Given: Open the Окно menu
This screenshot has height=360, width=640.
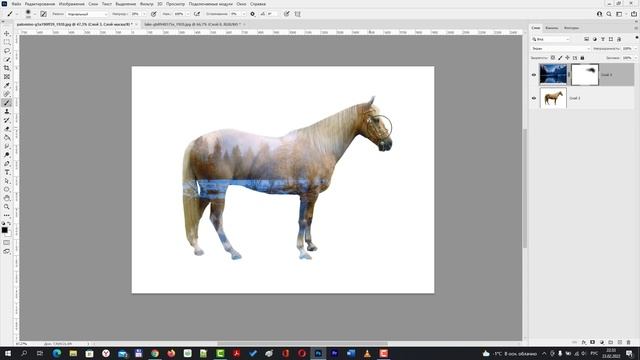Looking at the screenshot, I should [x=241, y=4].
